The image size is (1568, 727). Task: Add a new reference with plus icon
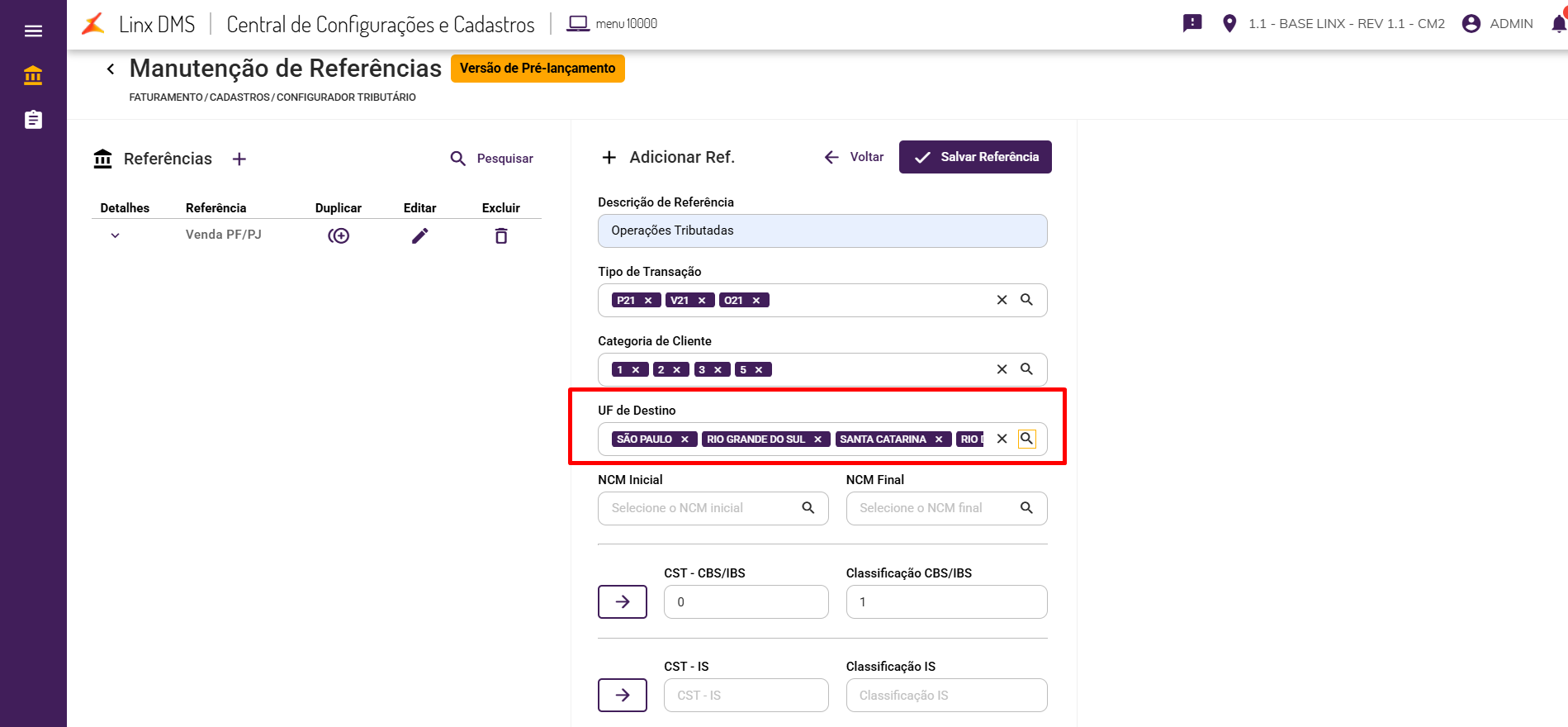pyautogui.click(x=239, y=159)
